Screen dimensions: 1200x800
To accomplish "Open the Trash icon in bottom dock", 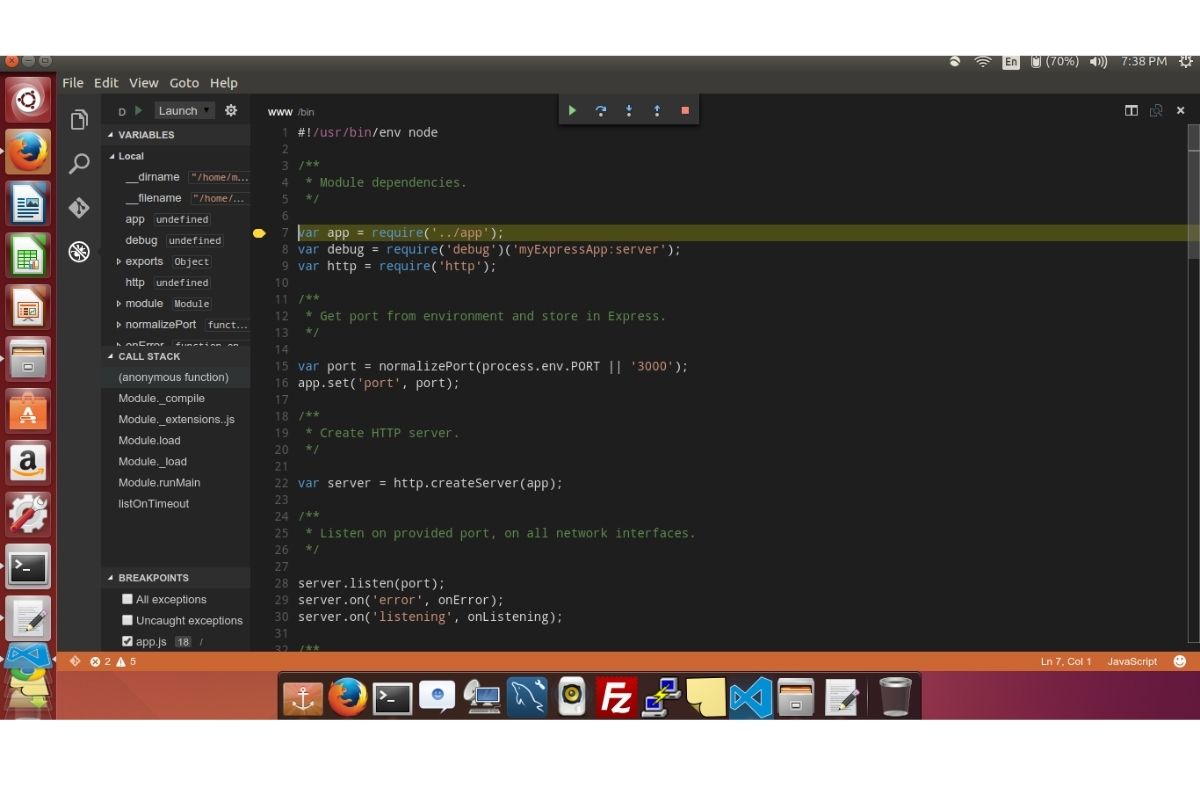I will (895, 697).
